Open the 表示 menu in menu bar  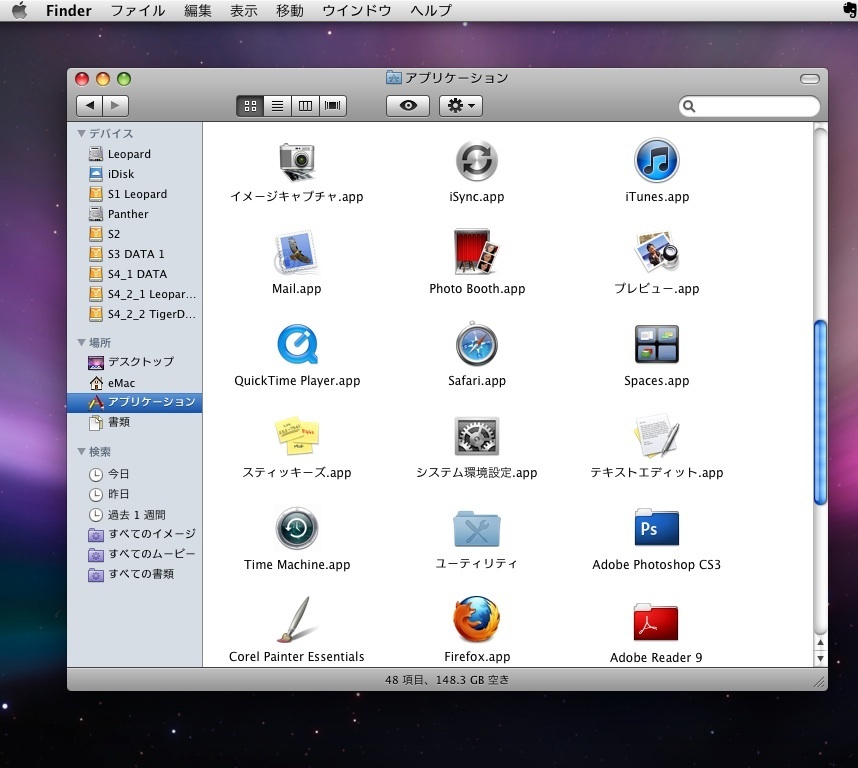244,11
